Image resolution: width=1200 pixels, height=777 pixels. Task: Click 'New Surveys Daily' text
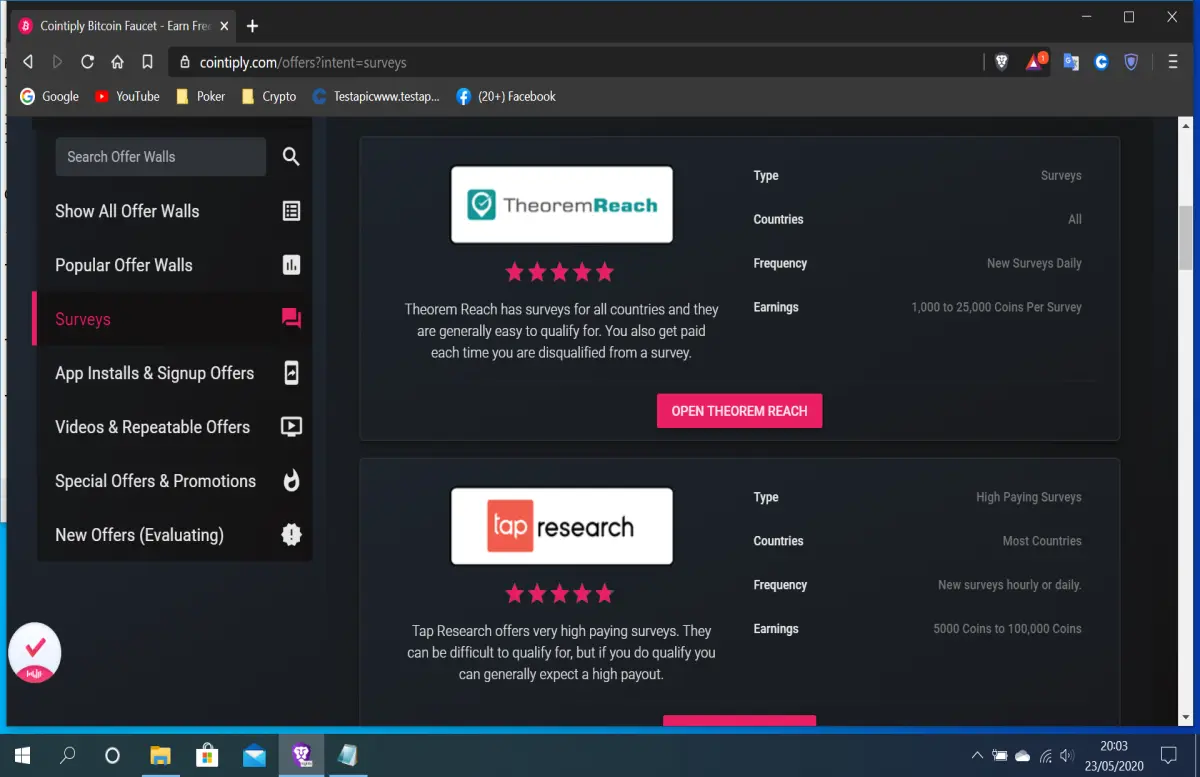click(x=1034, y=263)
